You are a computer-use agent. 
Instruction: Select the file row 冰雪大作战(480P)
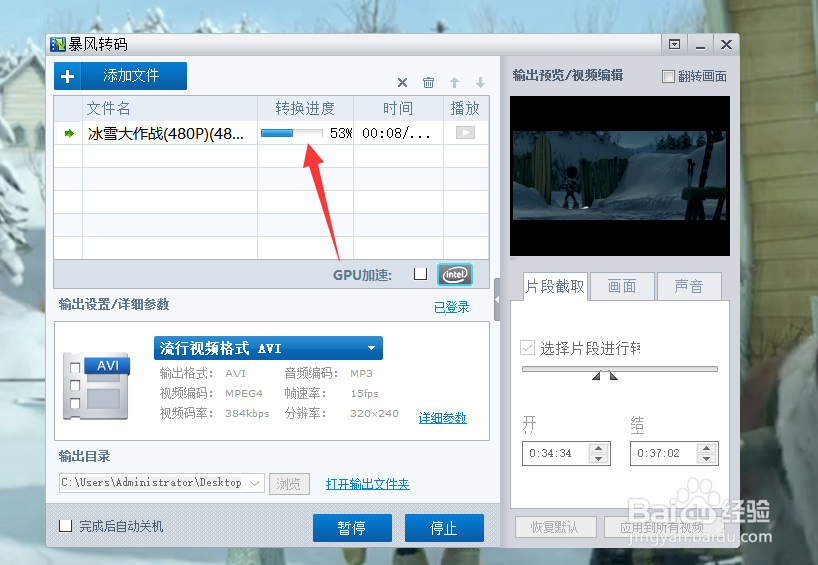click(271, 133)
